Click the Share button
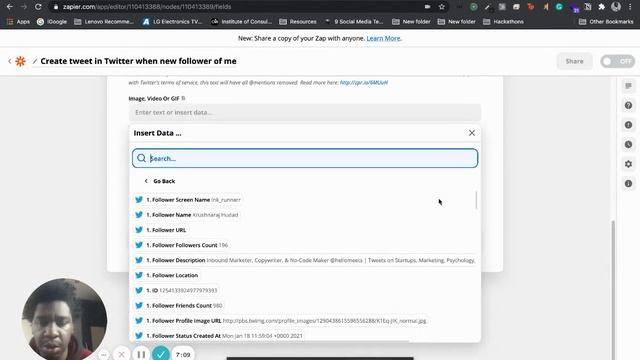Screen dimensions: 640x360 coord(574,61)
